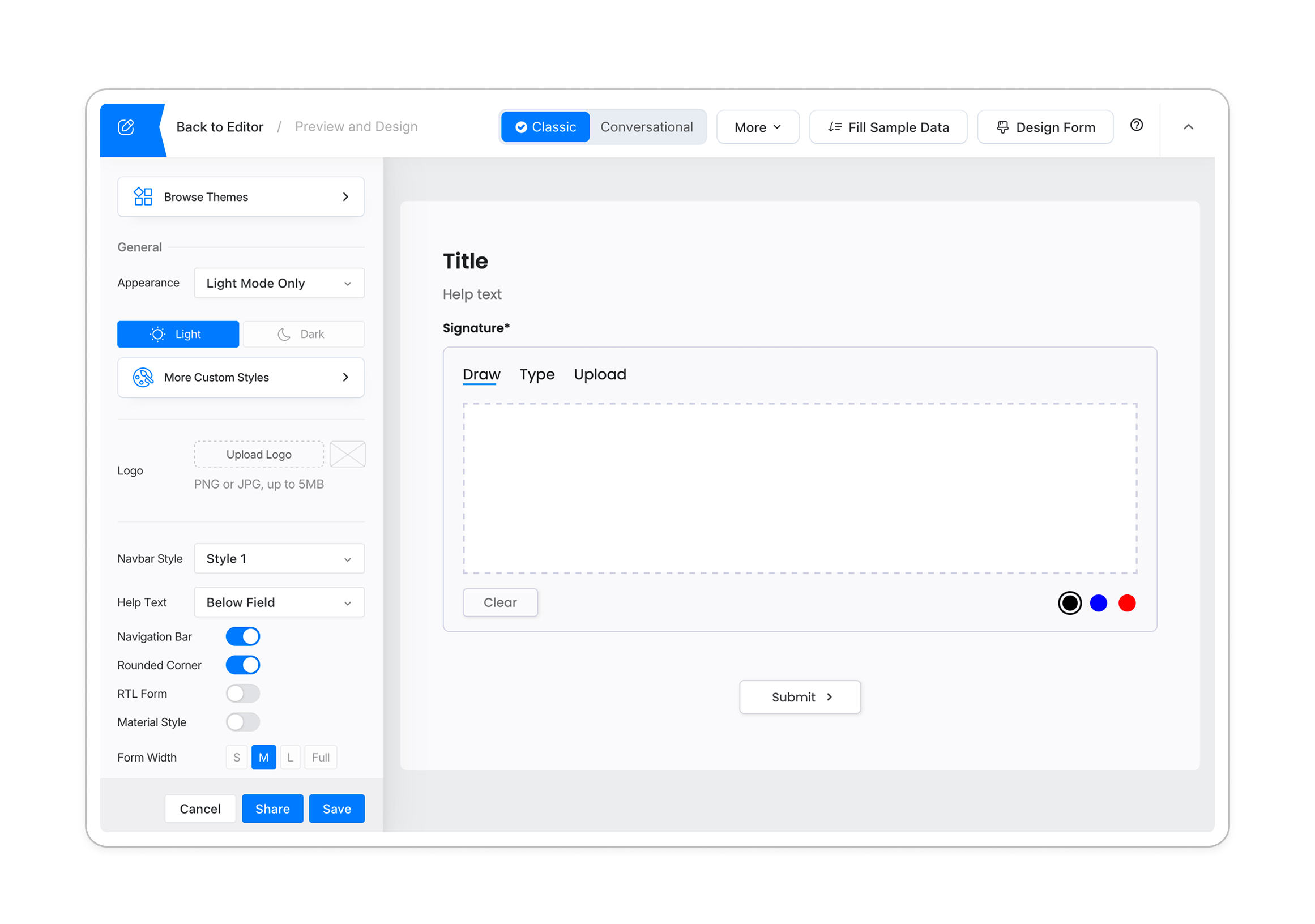Viewport: 1315px width, 924px height.
Task: Select the Type tab in signature field
Action: click(x=537, y=374)
